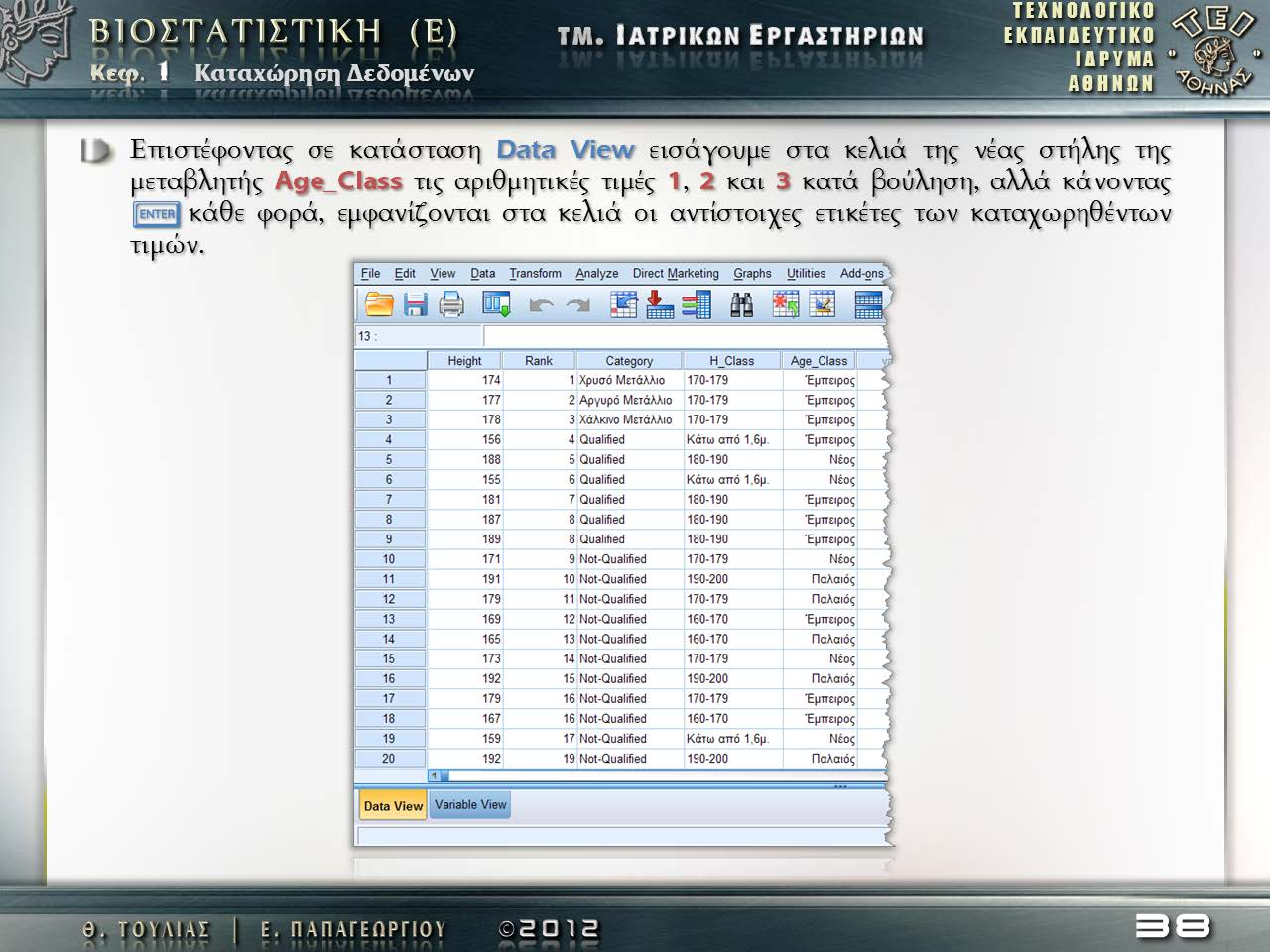Save the data file with floppy icon
Viewport: 1270px width, 952px height.
415,304
